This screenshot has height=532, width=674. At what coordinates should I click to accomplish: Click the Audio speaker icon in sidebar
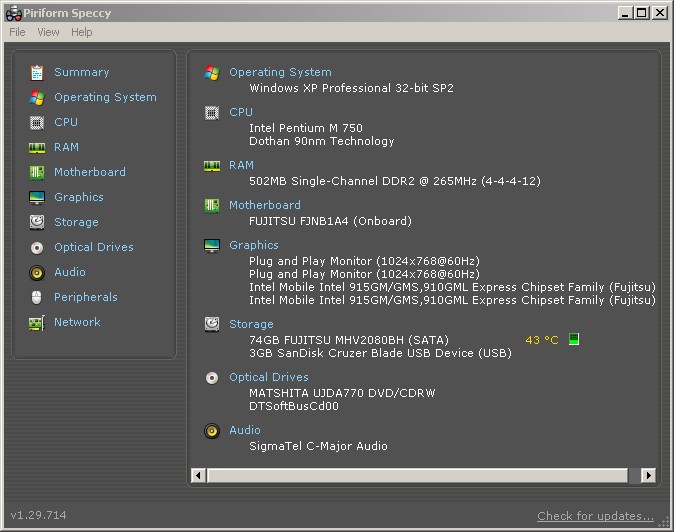click(37, 273)
